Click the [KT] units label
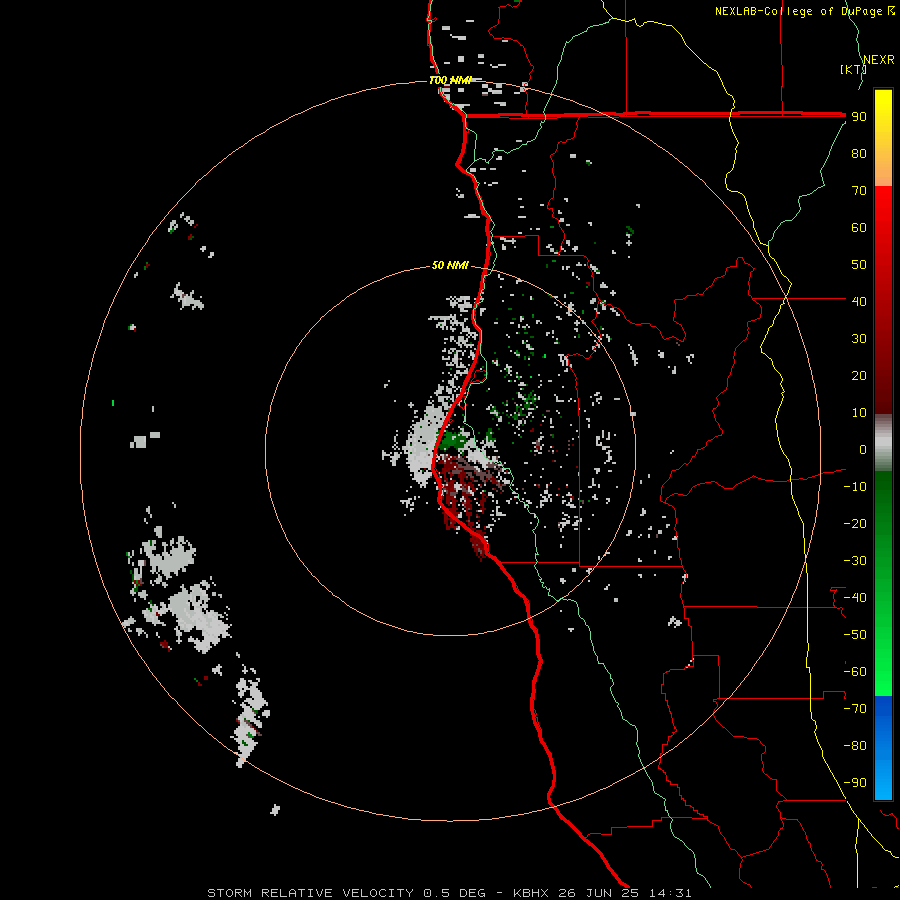 (852, 69)
